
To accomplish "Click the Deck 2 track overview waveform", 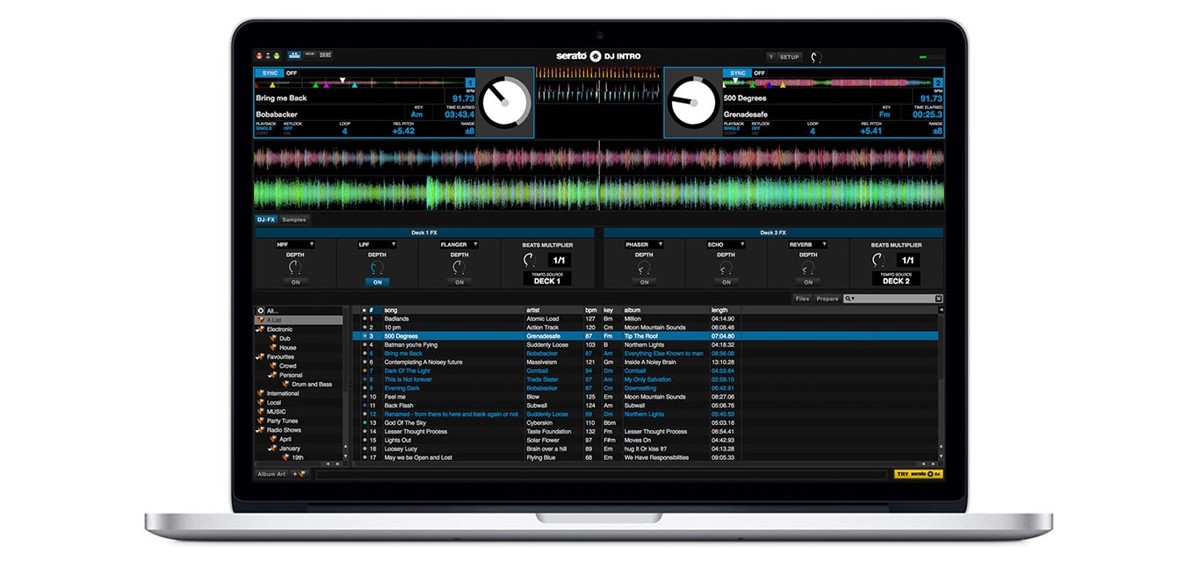I will click(x=830, y=85).
